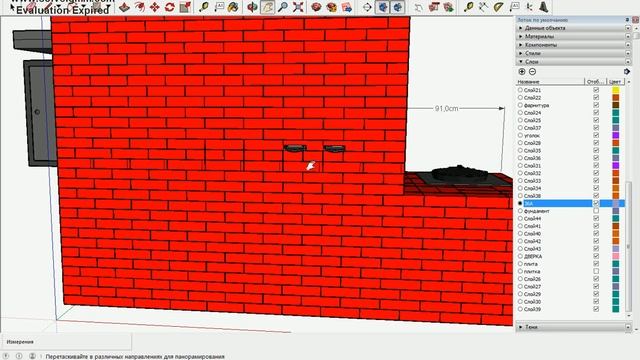Select the Zoom magnifier tool
This screenshot has width=640, height=360.
(282, 7)
